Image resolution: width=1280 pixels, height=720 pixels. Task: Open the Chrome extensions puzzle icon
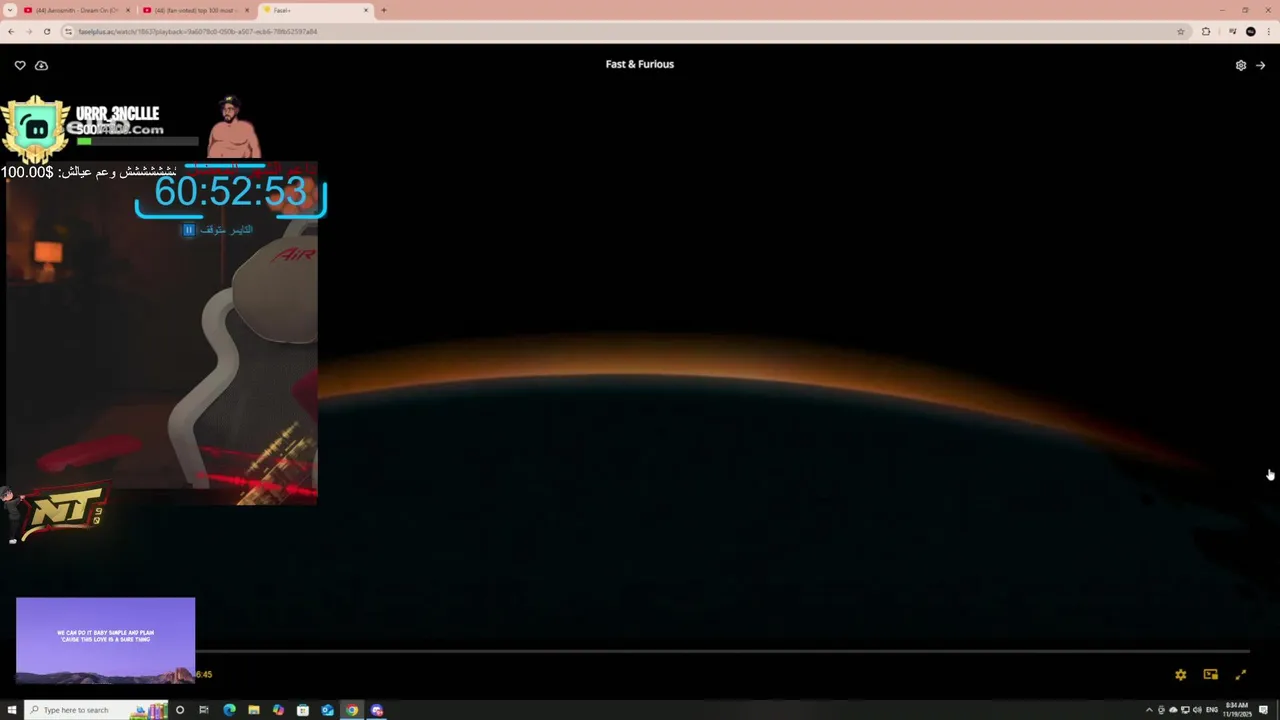(x=1206, y=31)
